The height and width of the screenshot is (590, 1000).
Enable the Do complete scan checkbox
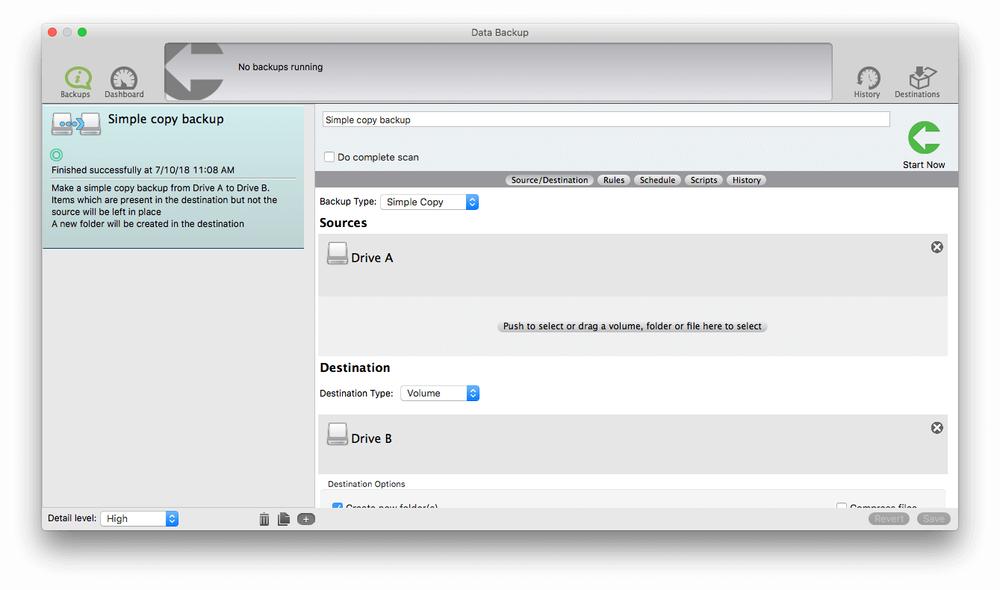point(329,157)
